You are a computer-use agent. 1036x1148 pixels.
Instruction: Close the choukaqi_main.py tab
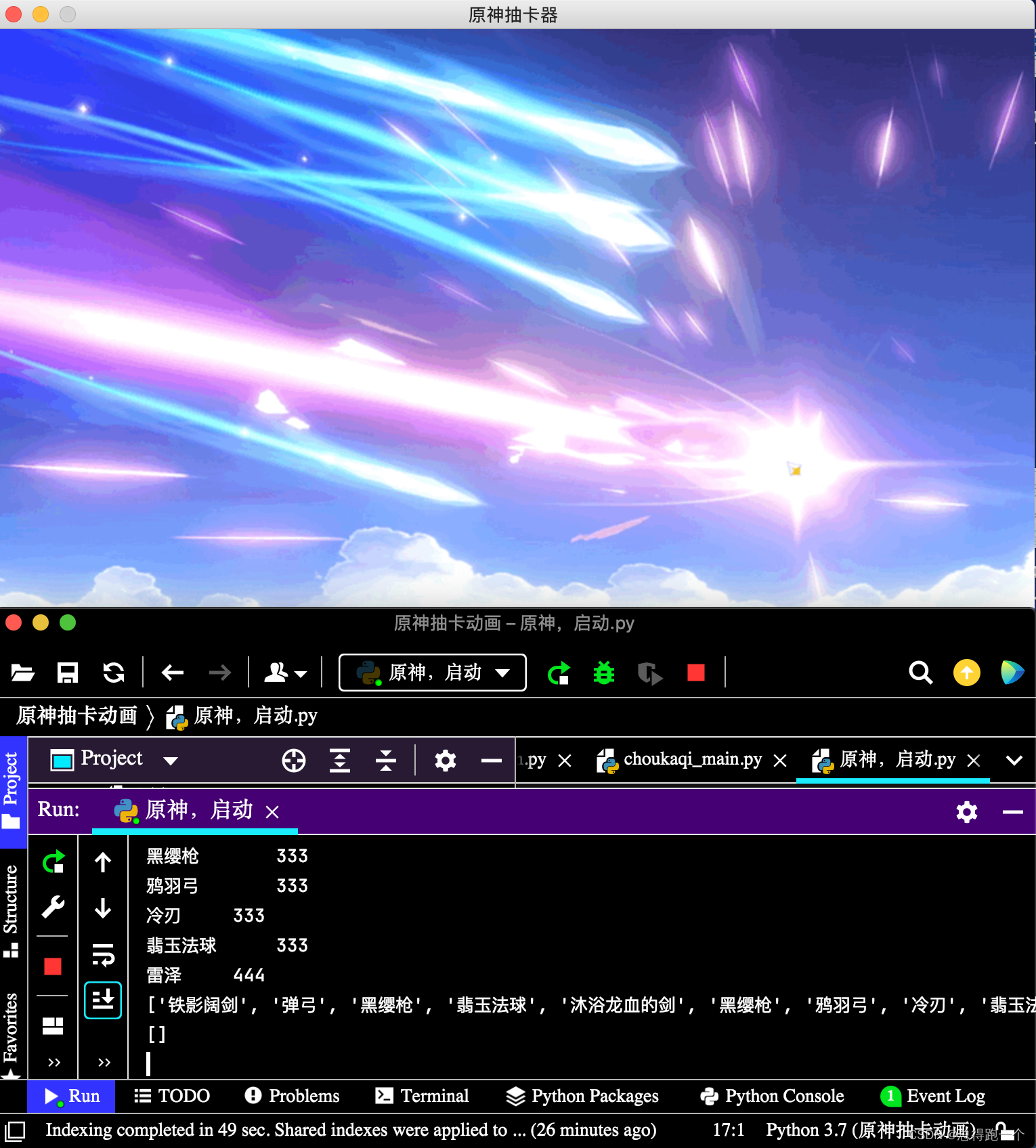[780, 761]
